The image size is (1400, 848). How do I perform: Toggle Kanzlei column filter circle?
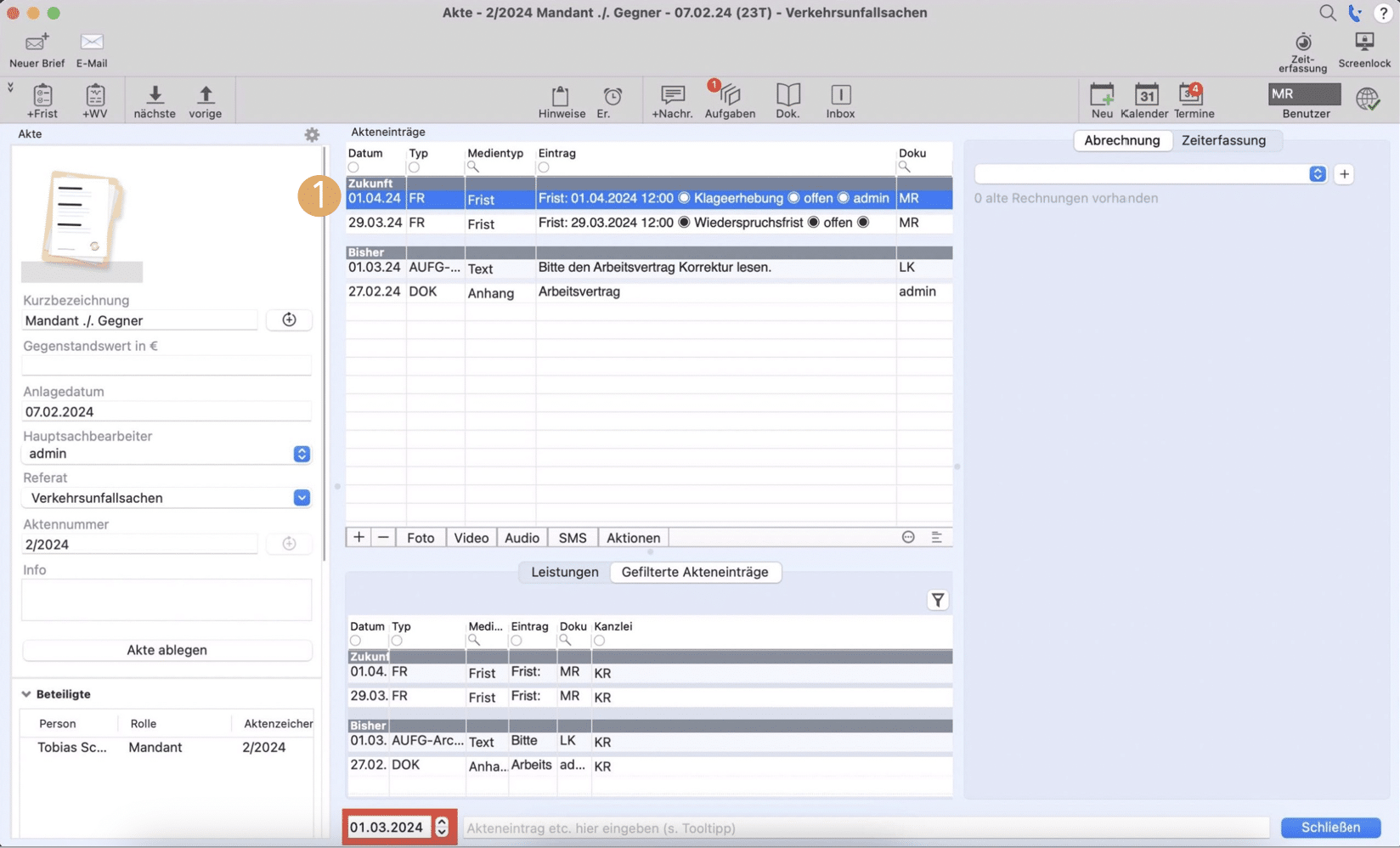[600, 641]
